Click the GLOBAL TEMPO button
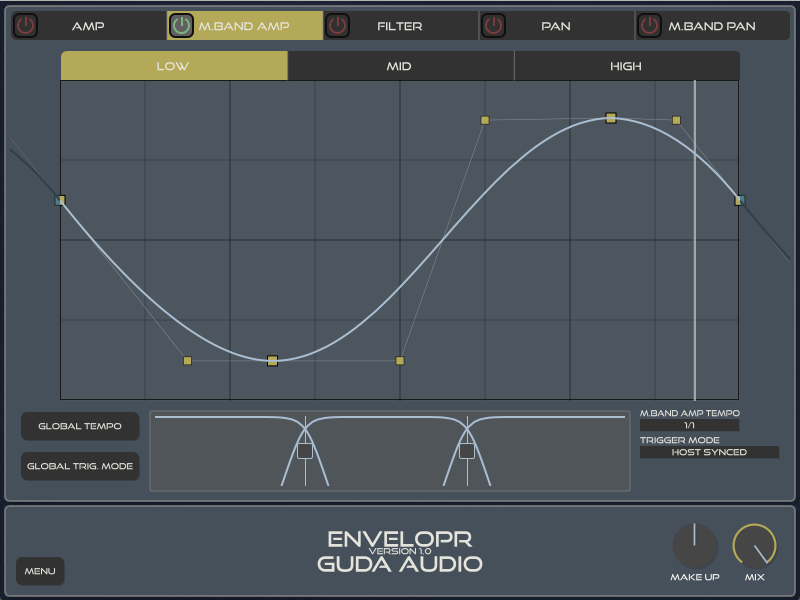800x600 pixels. click(80, 426)
